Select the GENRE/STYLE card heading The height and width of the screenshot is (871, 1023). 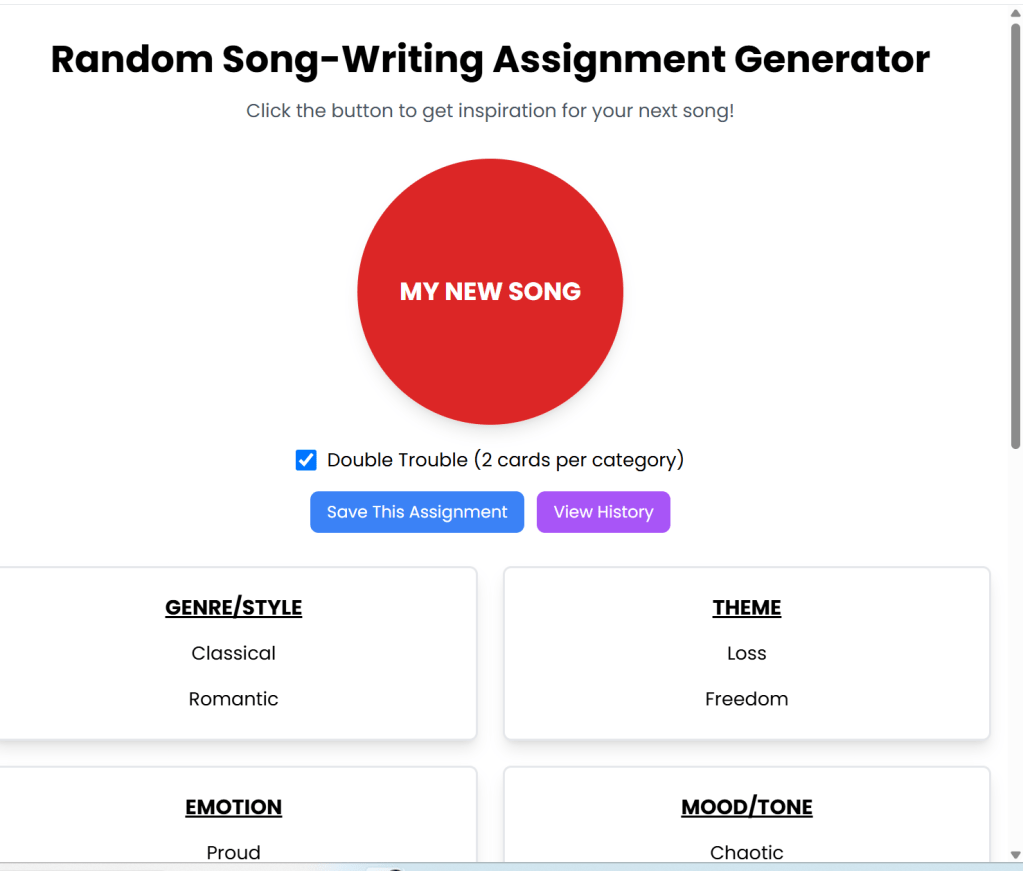point(233,607)
